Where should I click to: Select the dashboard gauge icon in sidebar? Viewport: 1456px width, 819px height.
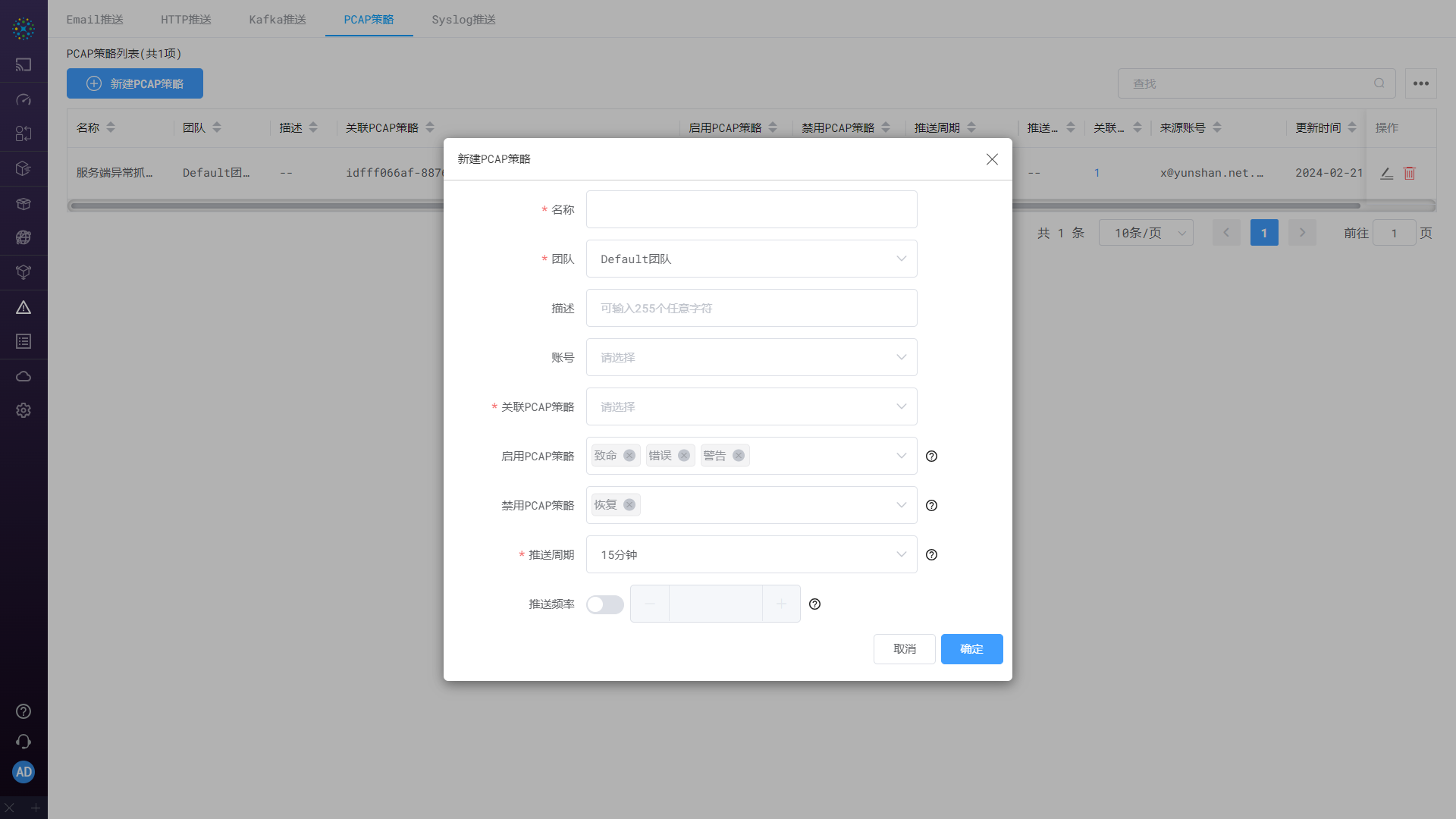(x=24, y=99)
